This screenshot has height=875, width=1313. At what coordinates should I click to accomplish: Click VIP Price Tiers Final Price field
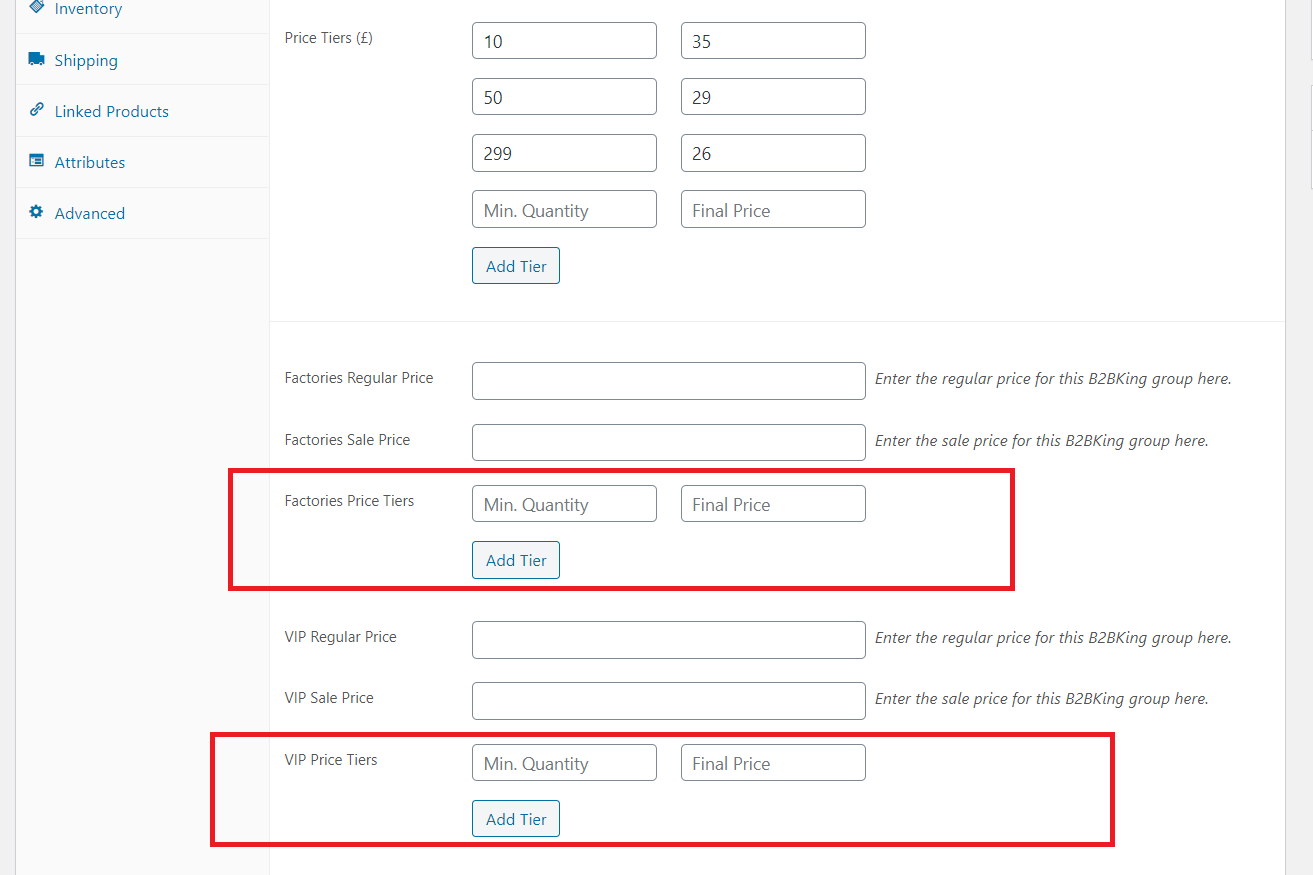click(x=773, y=763)
